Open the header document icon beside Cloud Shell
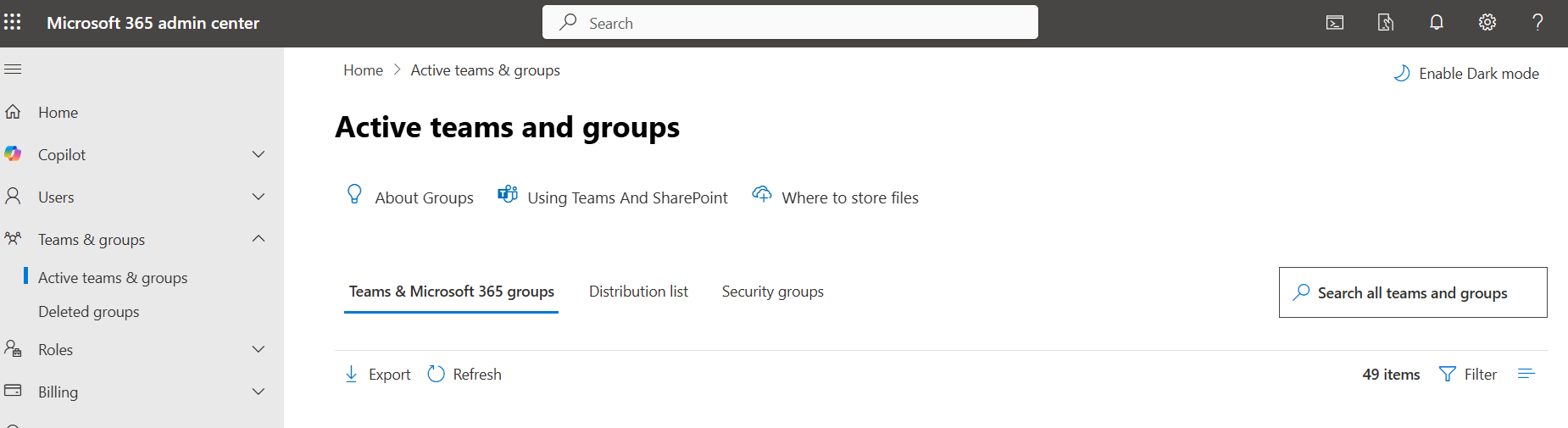1568x428 pixels. tap(1386, 23)
